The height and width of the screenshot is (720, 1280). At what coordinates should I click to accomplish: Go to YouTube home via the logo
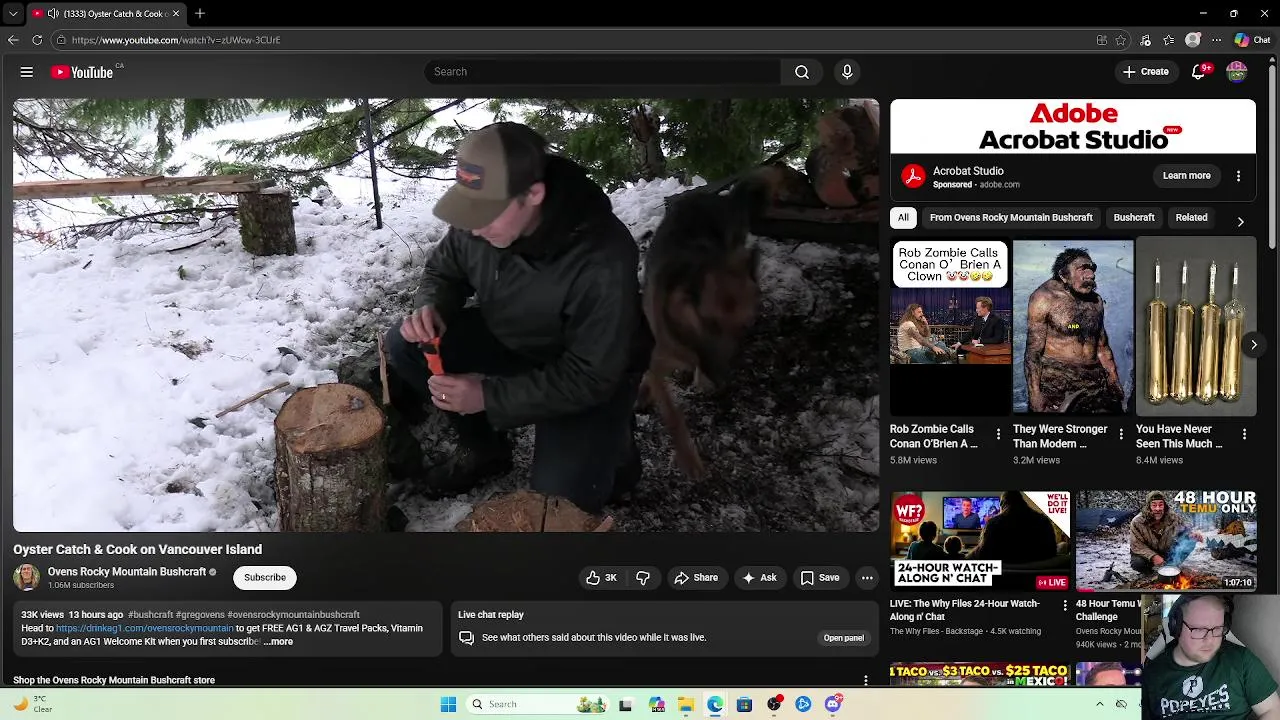[x=83, y=72]
